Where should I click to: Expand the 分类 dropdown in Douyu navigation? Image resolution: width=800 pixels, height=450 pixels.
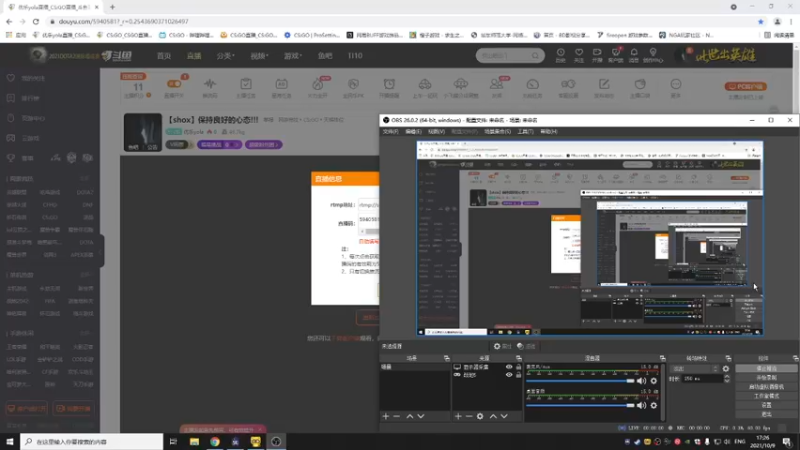pyautogui.click(x=226, y=56)
